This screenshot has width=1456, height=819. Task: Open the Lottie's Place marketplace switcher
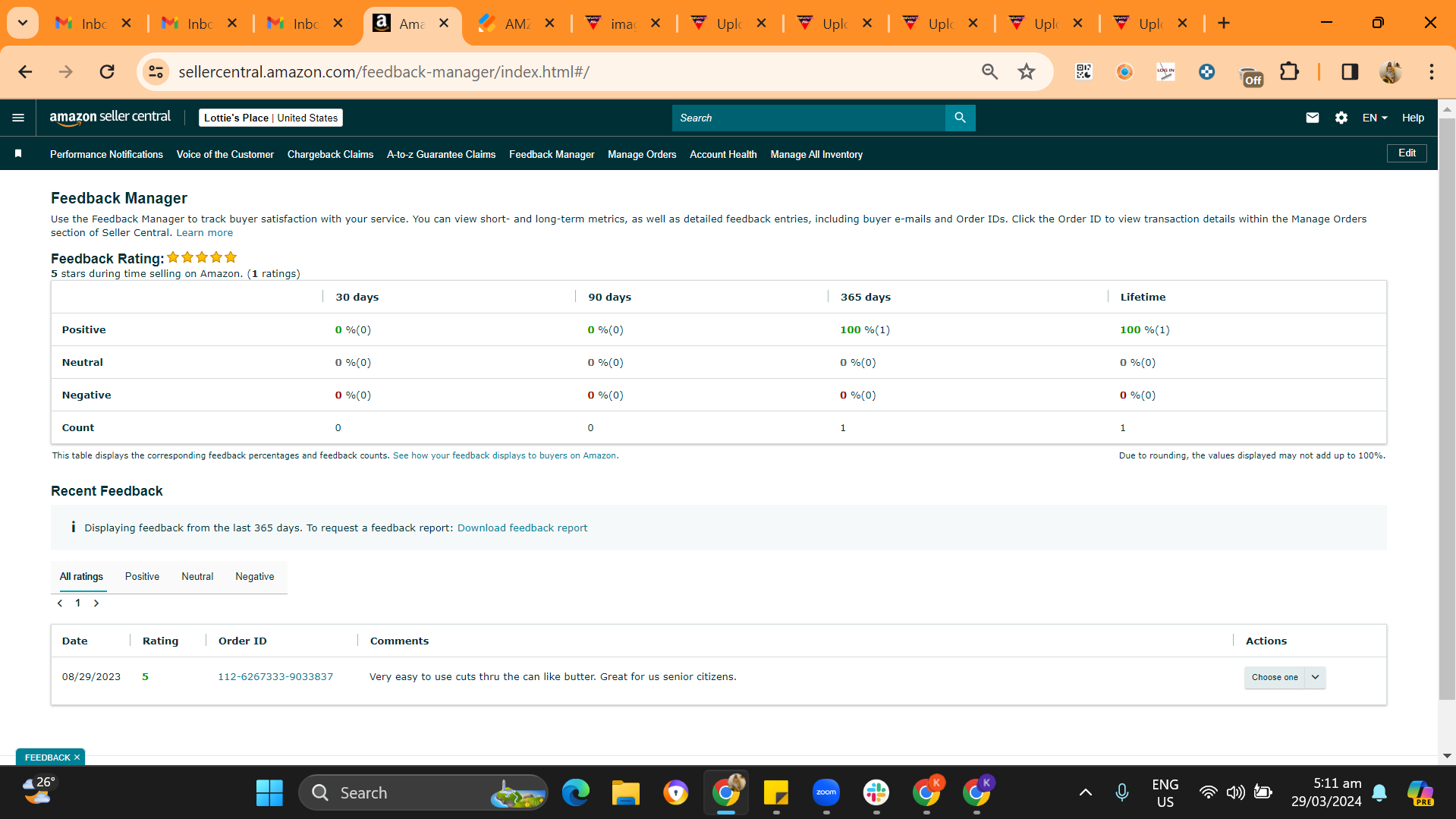click(271, 118)
